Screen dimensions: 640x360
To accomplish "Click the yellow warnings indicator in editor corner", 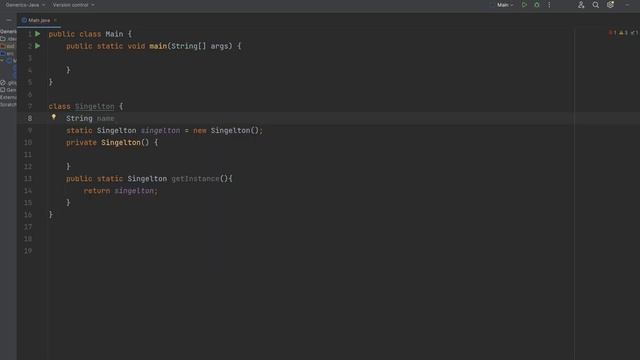I will pos(623,33).
